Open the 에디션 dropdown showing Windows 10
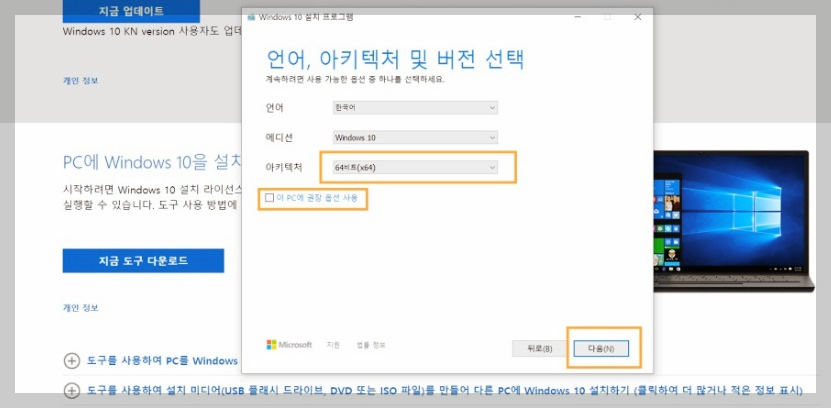831x408 pixels. [x=415, y=138]
